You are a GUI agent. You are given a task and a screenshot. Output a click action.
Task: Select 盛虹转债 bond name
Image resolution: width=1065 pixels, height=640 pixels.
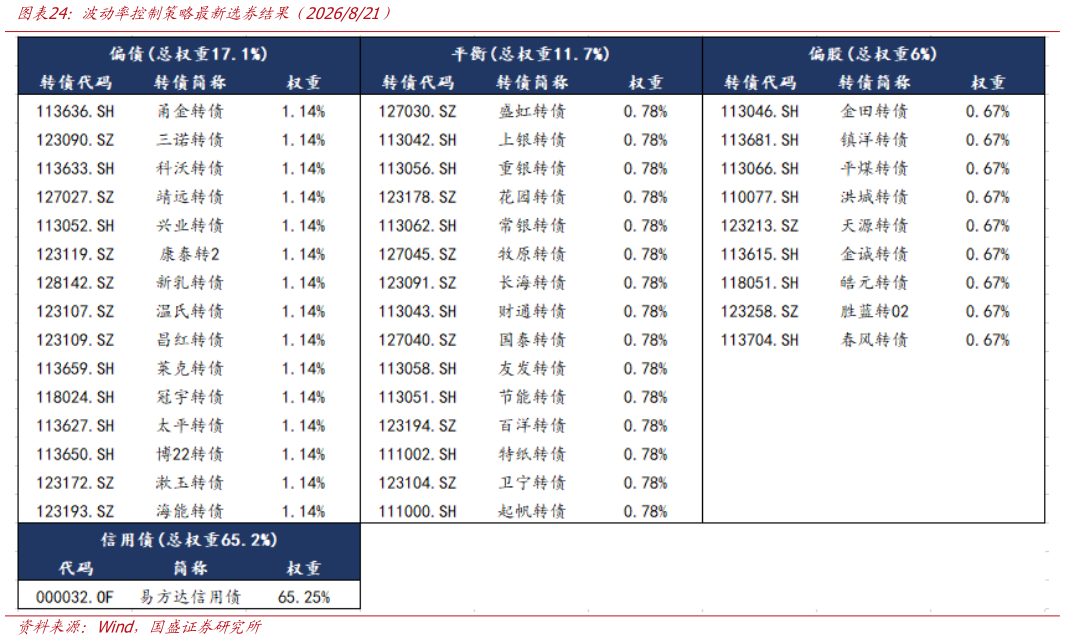pos(532,111)
